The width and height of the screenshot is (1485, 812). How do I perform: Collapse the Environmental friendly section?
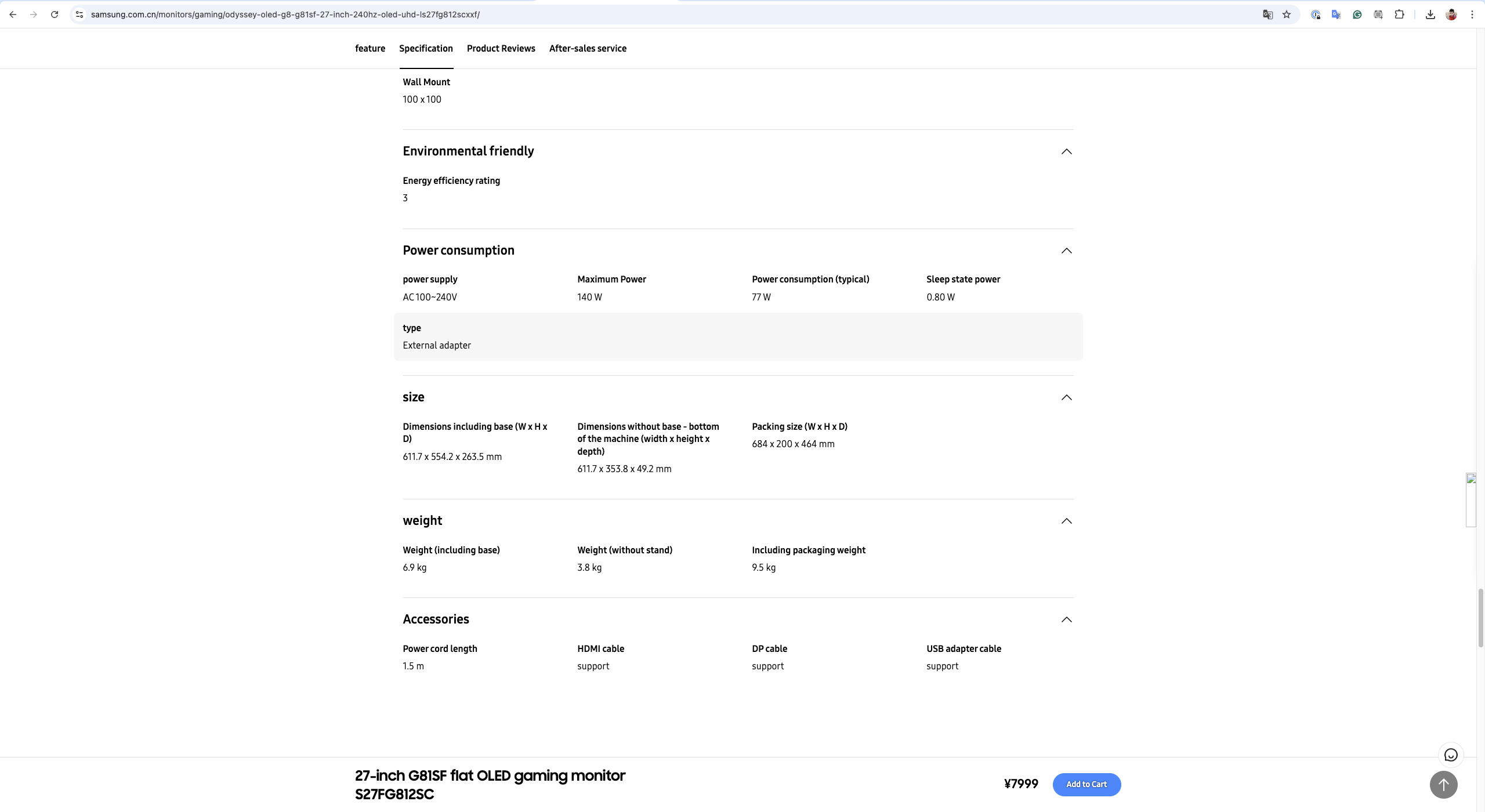pos(1066,152)
